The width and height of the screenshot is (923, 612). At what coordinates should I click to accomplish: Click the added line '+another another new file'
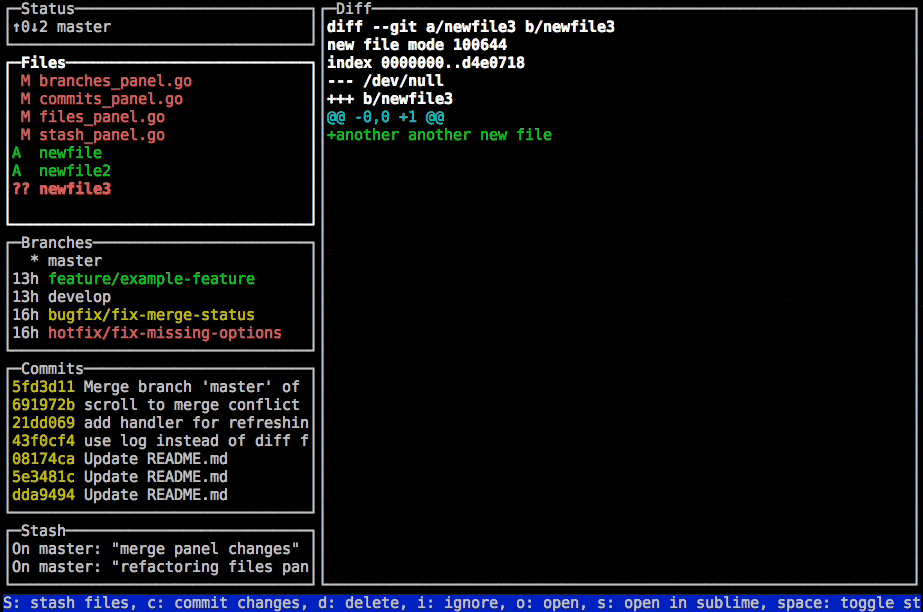point(439,135)
